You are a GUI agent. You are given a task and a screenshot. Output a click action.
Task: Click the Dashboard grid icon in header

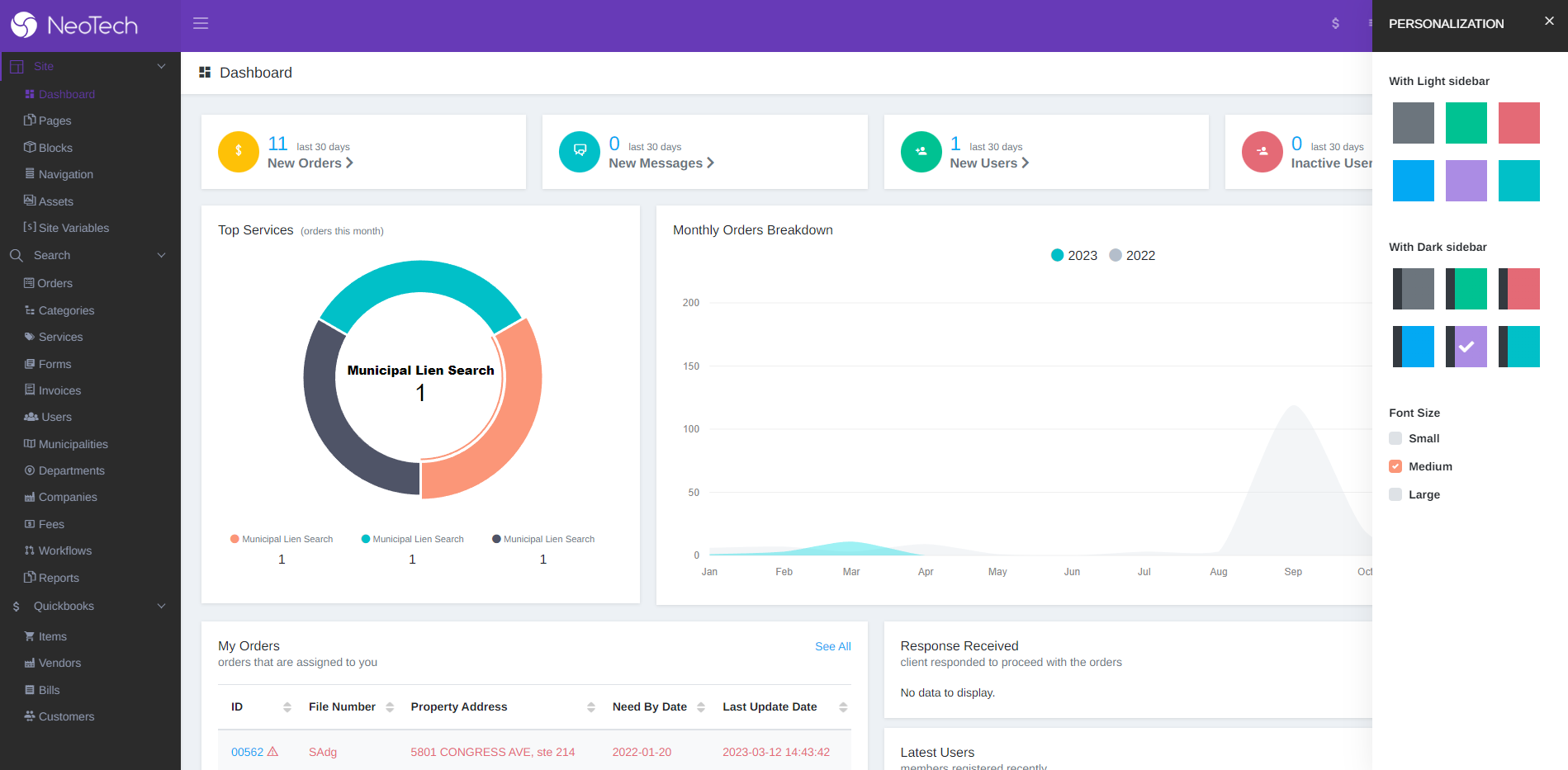pyautogui.click(x=205, y=73)
